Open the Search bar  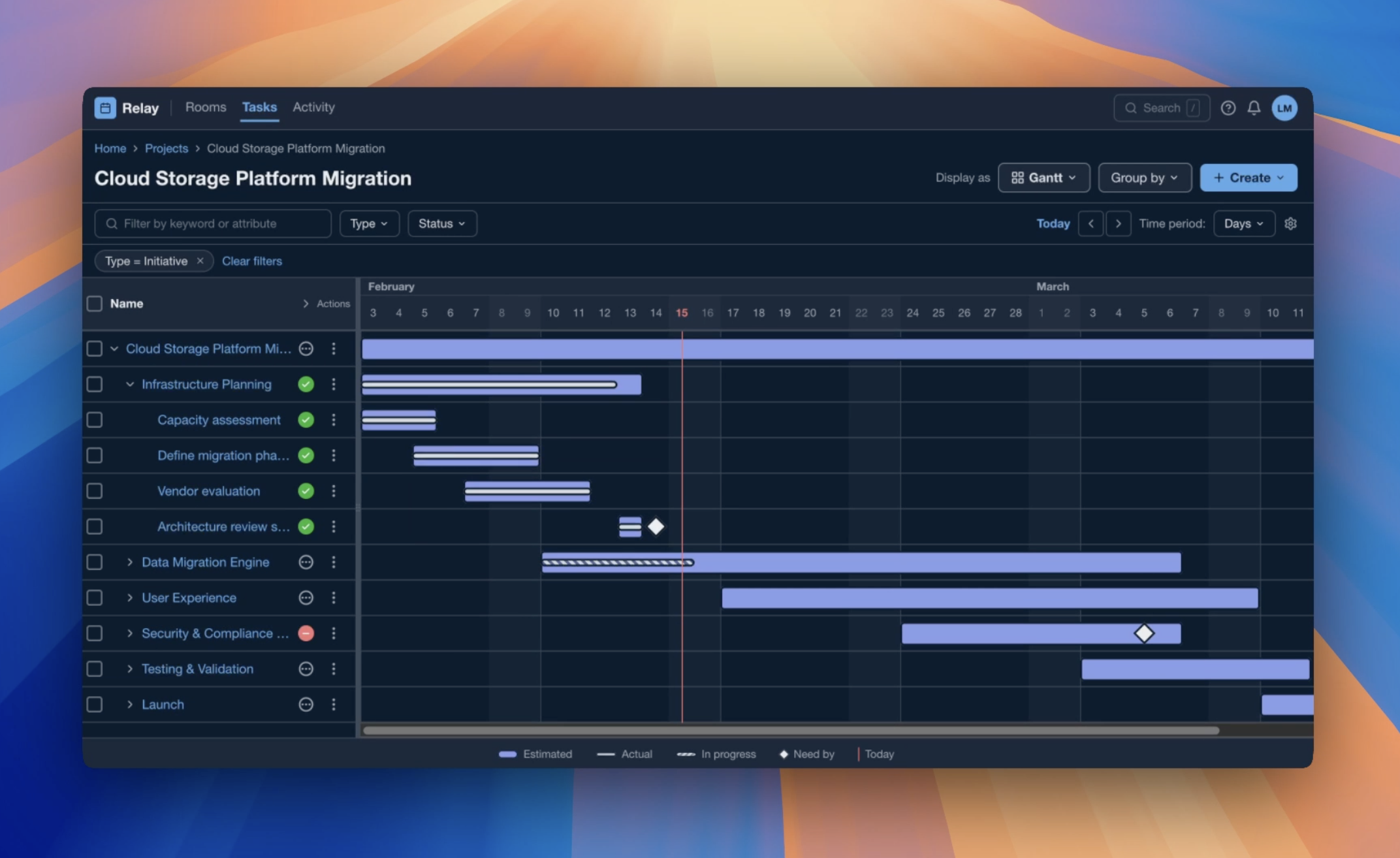tap(1161, 108)
